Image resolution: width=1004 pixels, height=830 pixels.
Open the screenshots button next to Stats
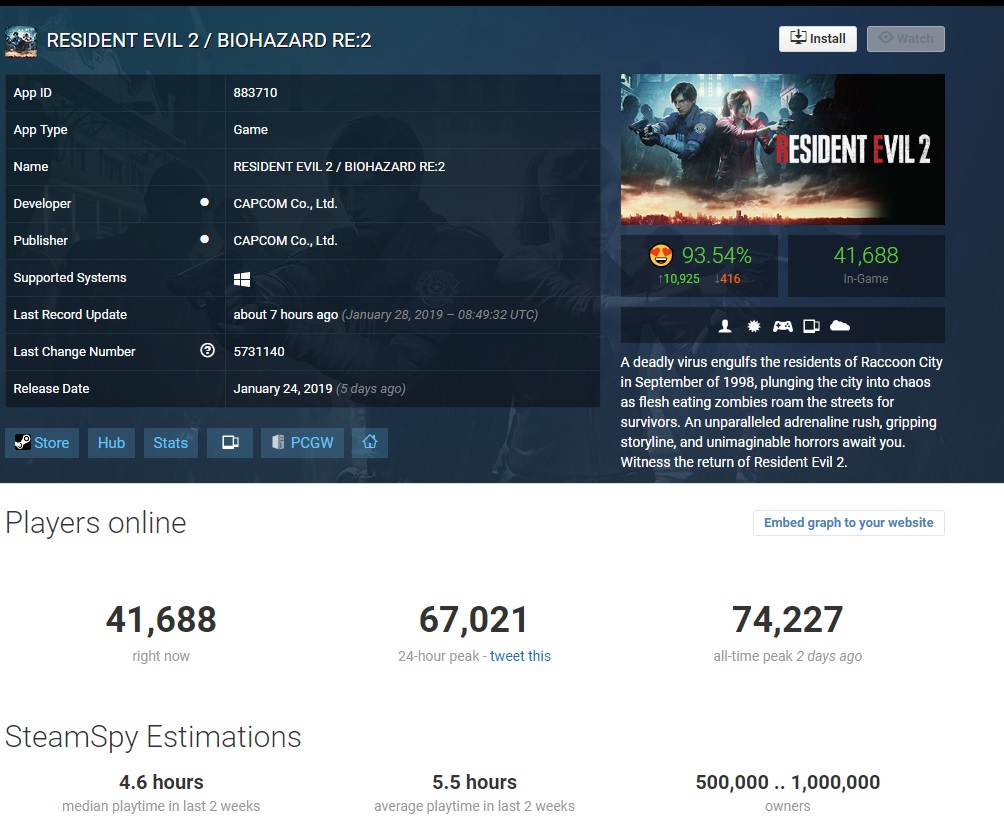[x=229, y=443]
